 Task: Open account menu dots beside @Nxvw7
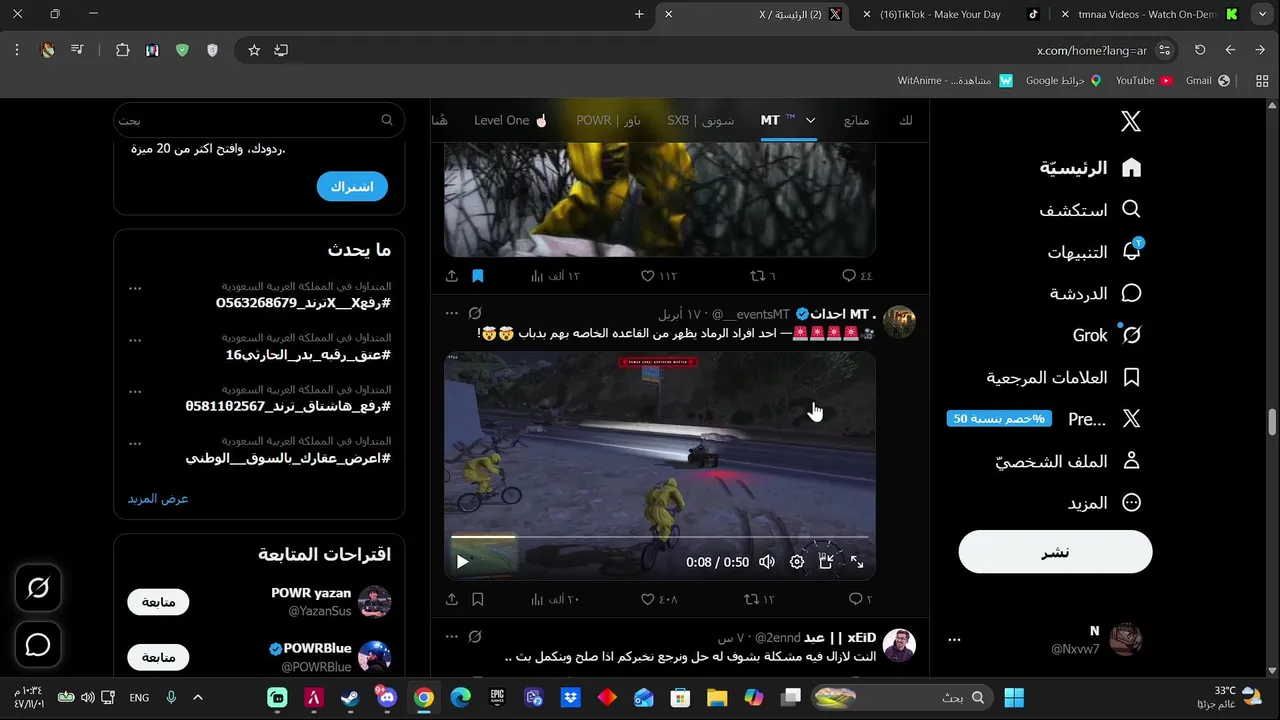pyautogui.click(x=954, y=640)
